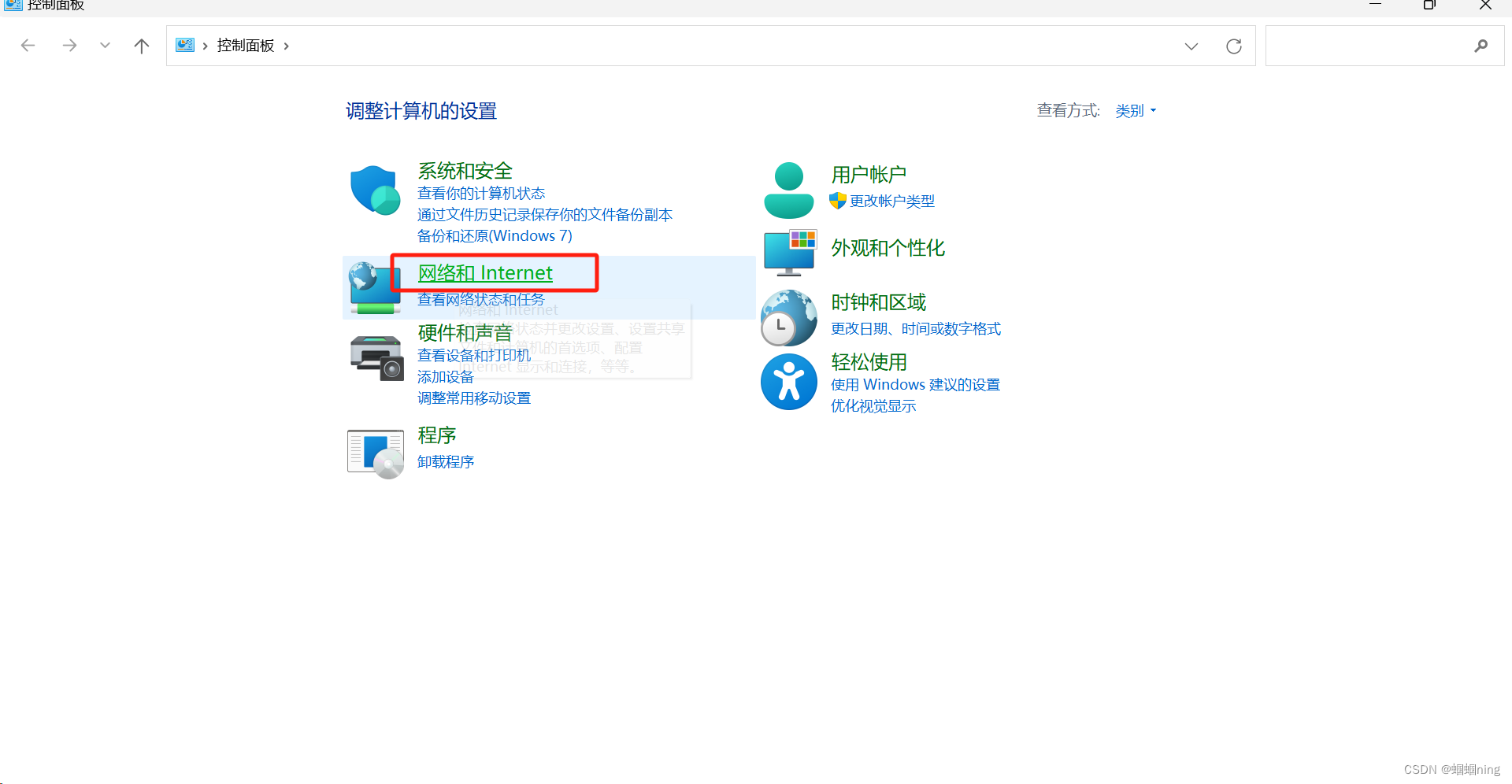Open the 类别 view-by dropdown

[x=1136, y=111]
